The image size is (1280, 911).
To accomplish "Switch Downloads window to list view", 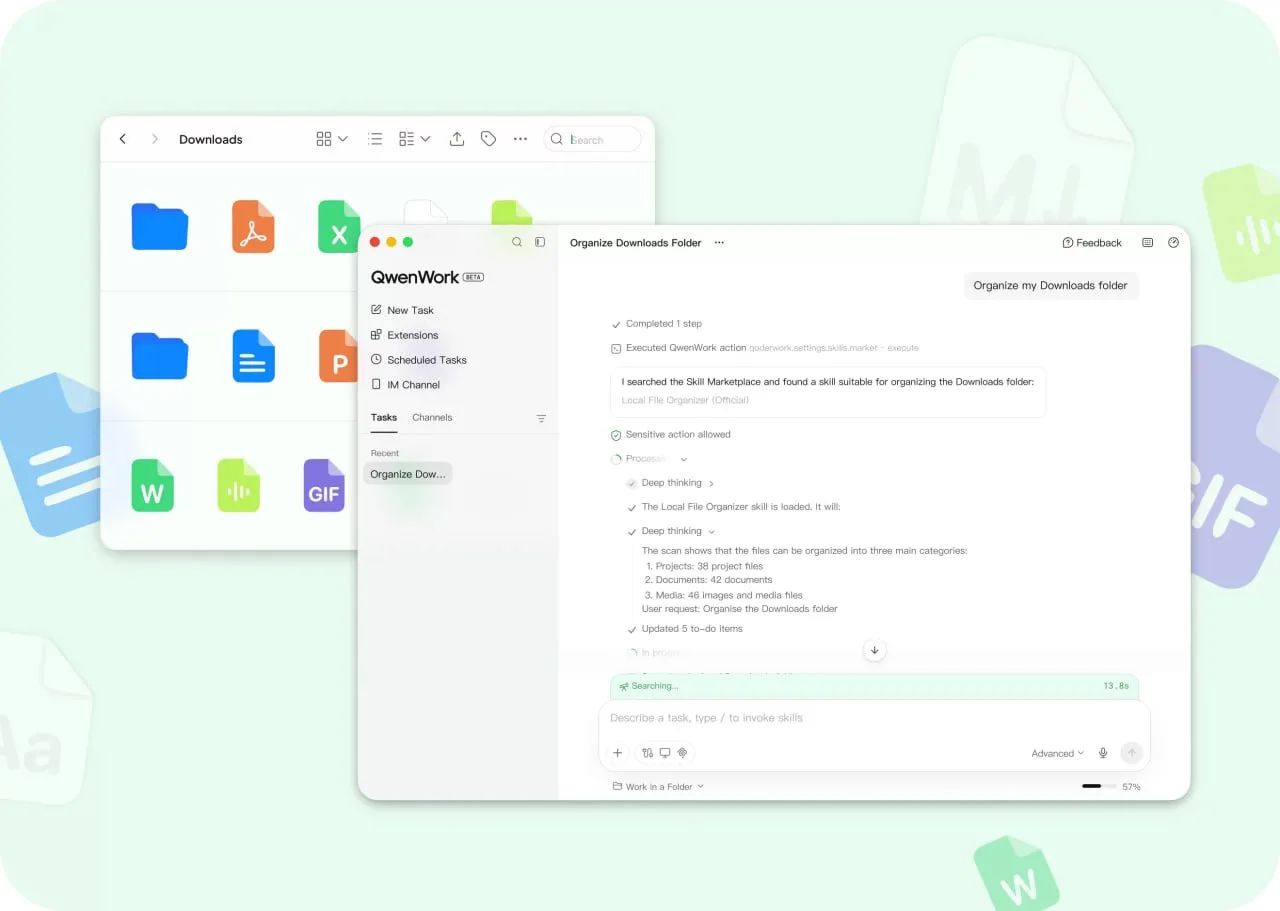I will [x=375, y=139].
